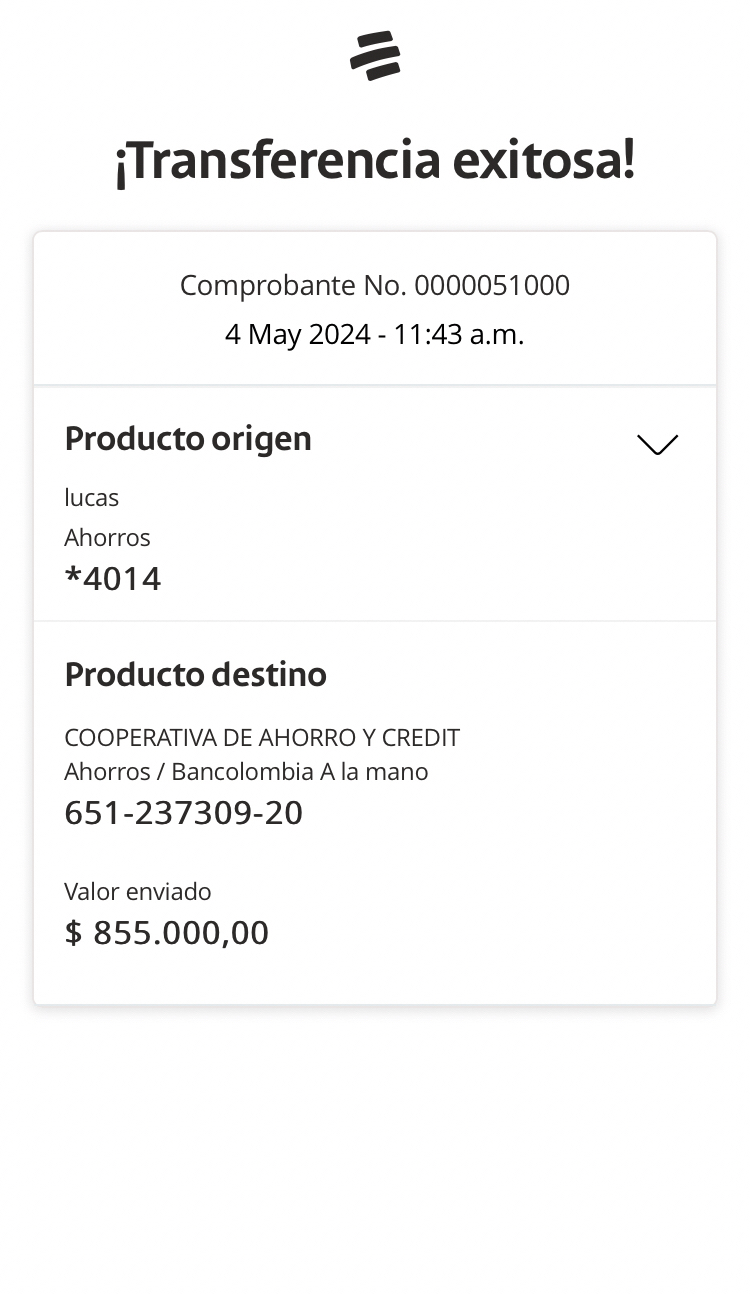Click the Bancolombia A la mano text
The image size is (750, 1294).
(x=300, y=772)
